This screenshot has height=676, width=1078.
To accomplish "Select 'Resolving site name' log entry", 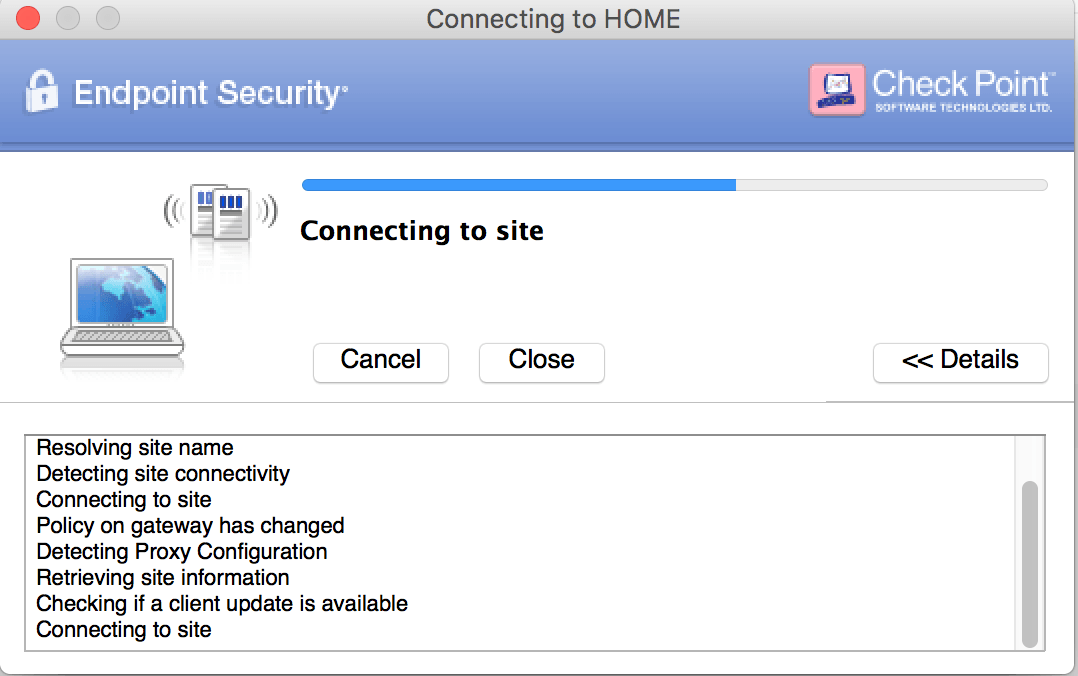I will (135, 448).
